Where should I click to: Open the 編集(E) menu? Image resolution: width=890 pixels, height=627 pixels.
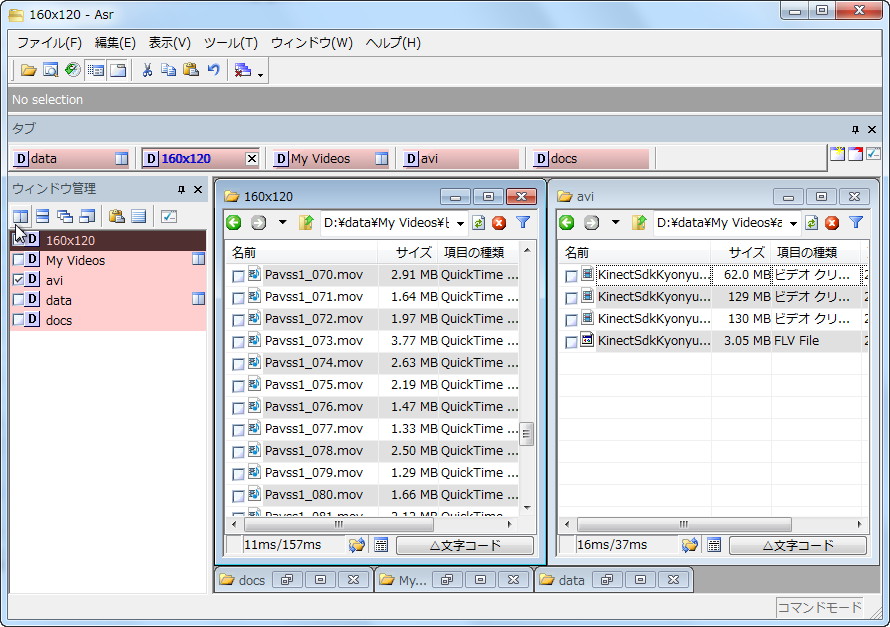tap(115, 43)
